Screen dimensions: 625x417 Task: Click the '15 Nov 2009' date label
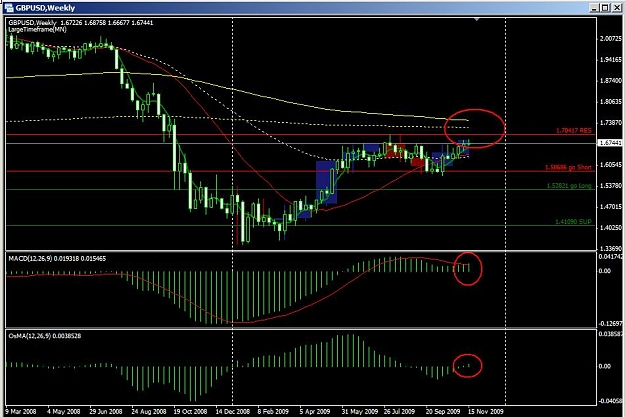486,411
